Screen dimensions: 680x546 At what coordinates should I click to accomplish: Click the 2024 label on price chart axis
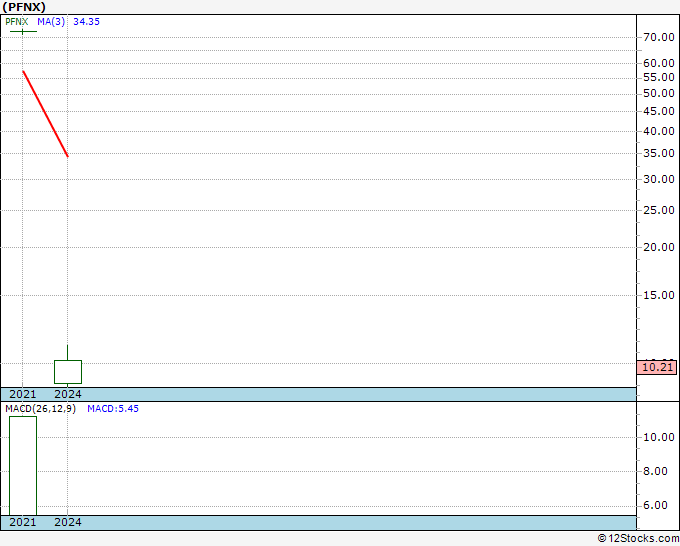68,394
